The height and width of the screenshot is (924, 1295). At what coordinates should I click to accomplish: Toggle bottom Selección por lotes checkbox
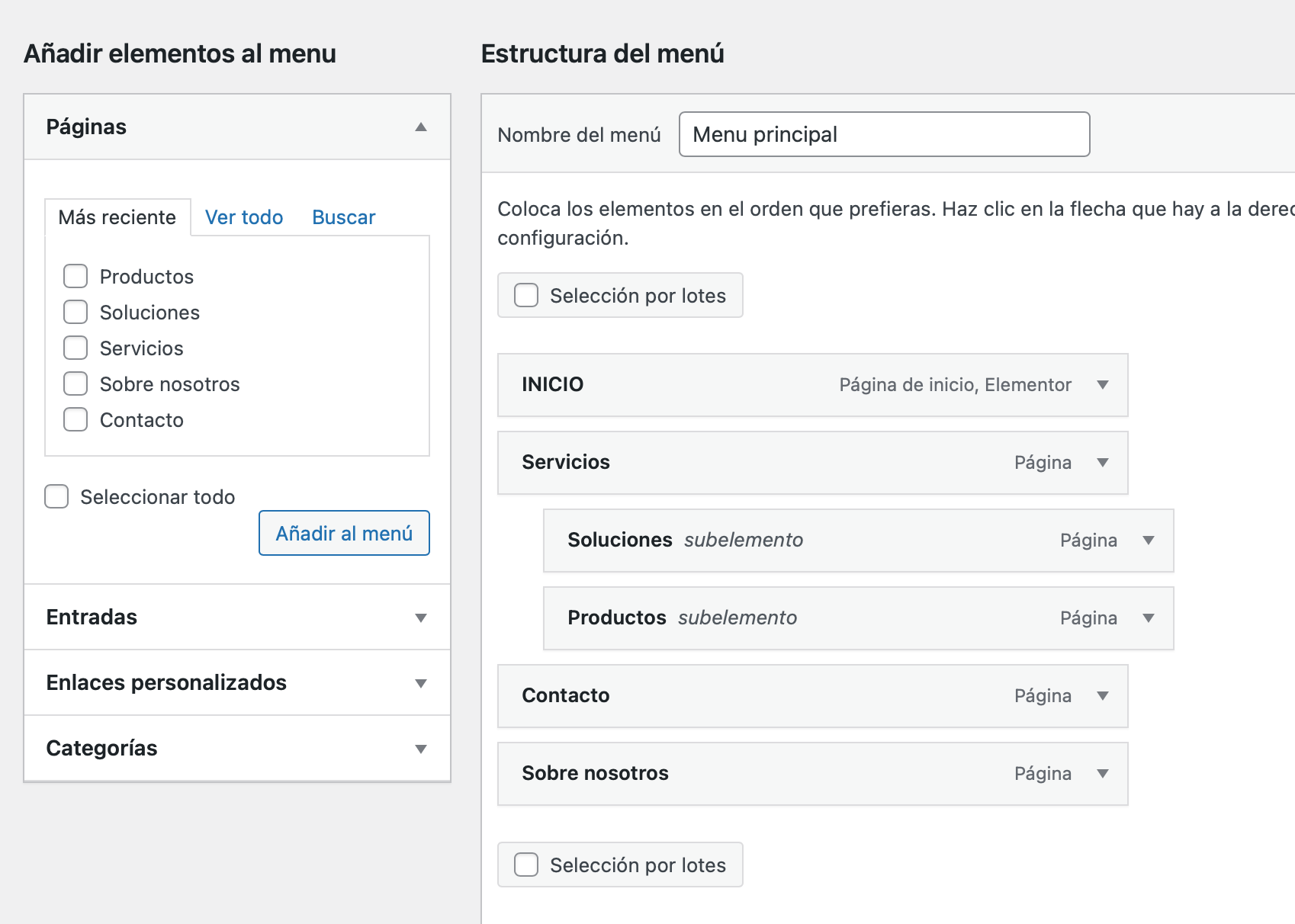click(x=526, y=865)
